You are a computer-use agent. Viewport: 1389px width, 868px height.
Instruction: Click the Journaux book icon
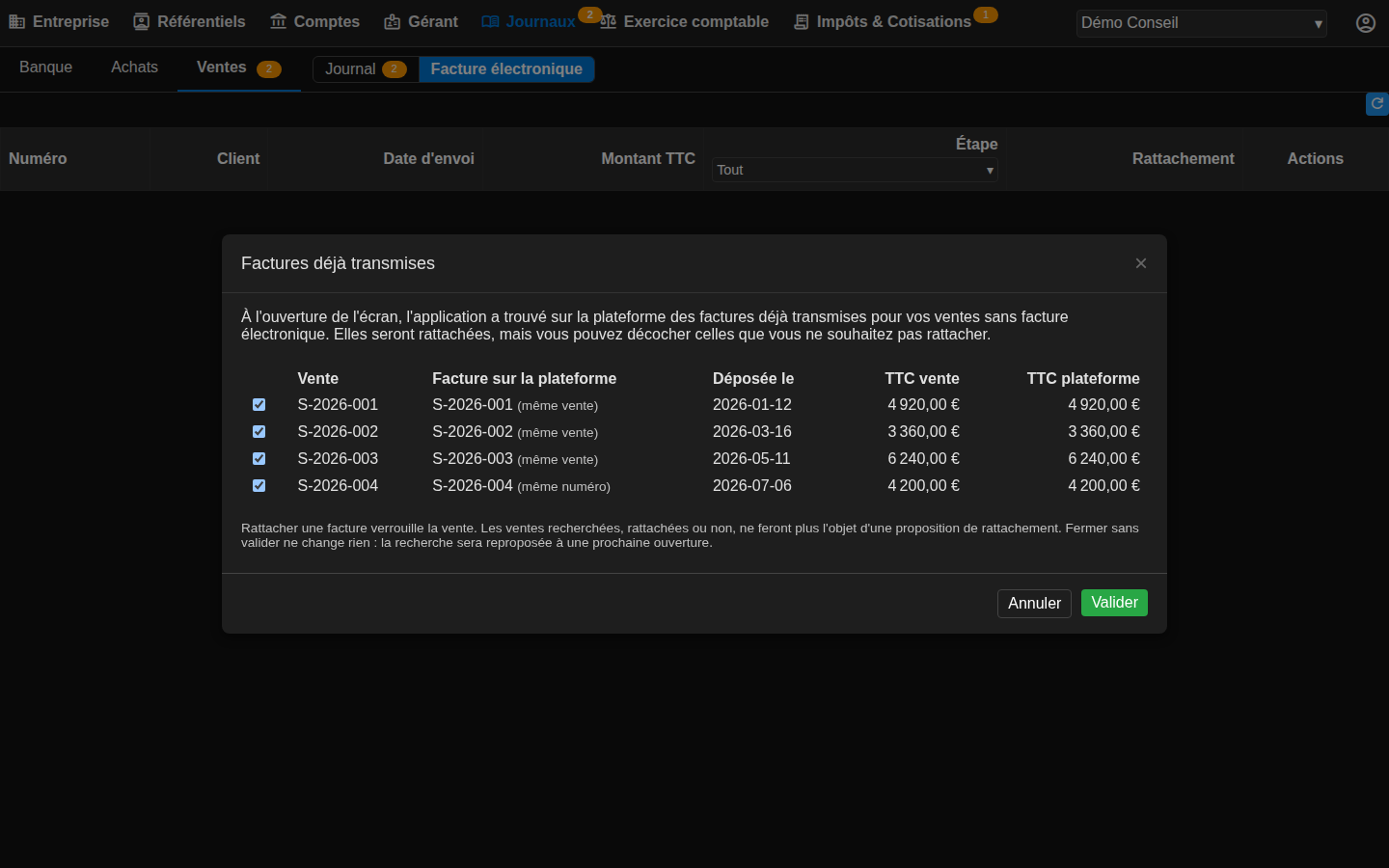click(490, 22)
